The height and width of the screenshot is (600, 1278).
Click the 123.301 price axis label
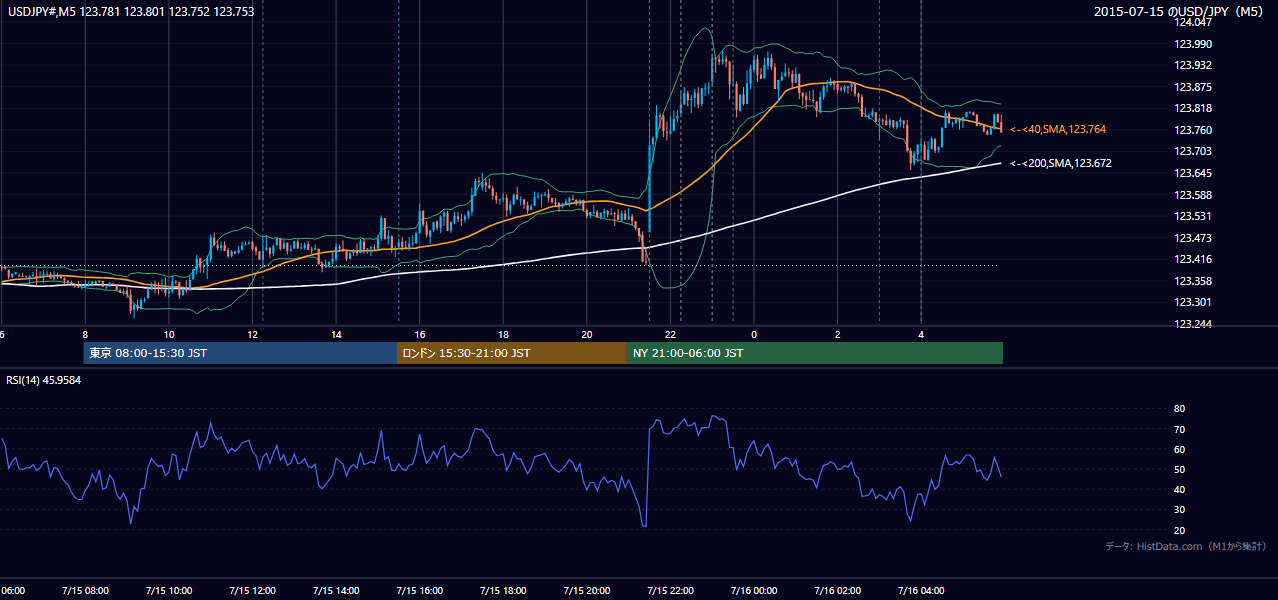1192,302
